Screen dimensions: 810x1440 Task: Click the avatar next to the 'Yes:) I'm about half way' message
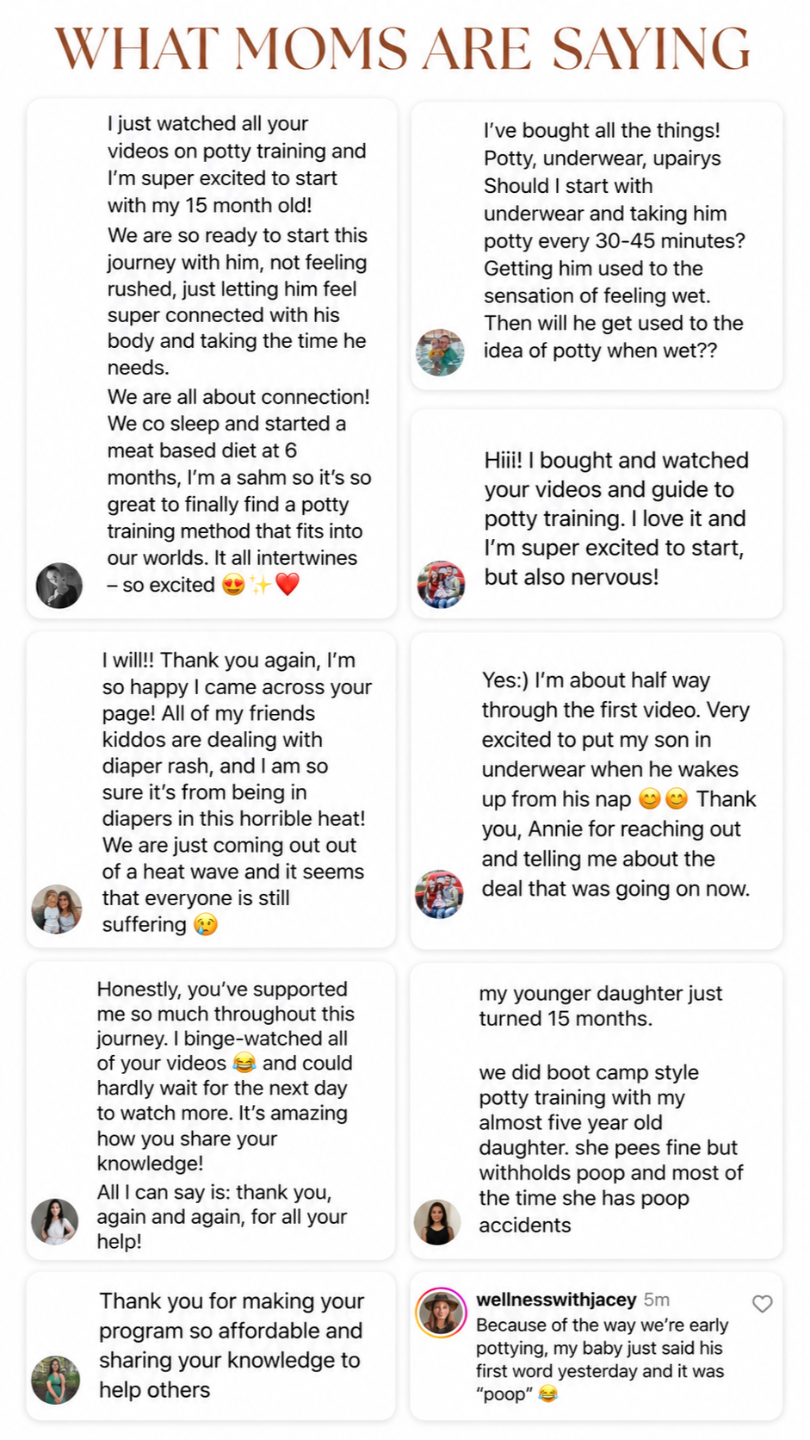tap(439, 894)
